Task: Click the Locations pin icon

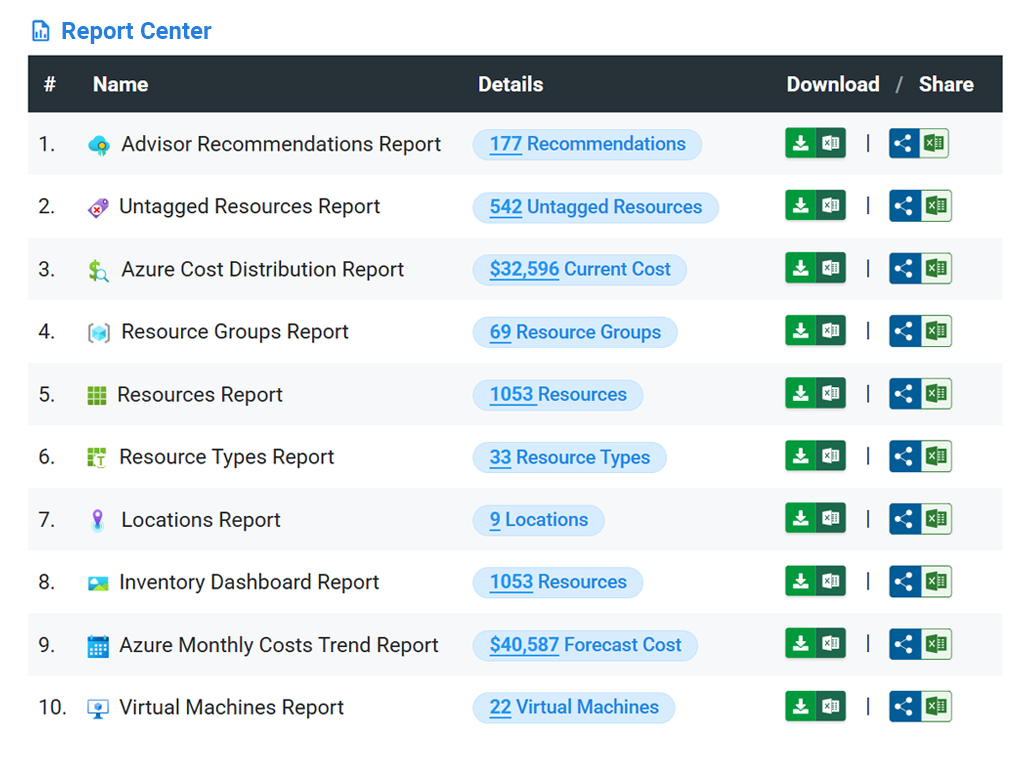Action: [97, 520]
